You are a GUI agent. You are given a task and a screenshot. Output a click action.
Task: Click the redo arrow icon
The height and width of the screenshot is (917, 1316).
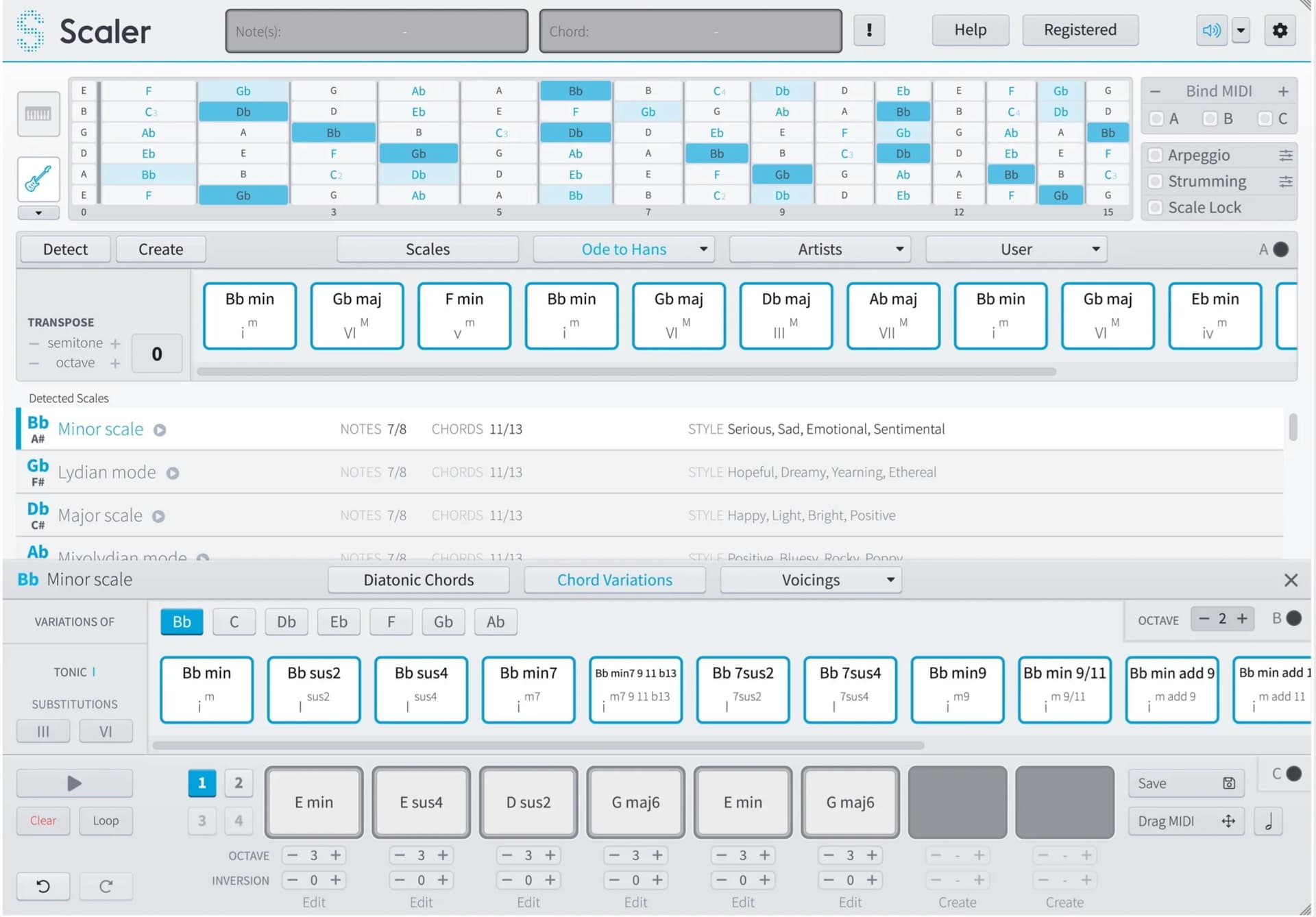pos(106,885)
